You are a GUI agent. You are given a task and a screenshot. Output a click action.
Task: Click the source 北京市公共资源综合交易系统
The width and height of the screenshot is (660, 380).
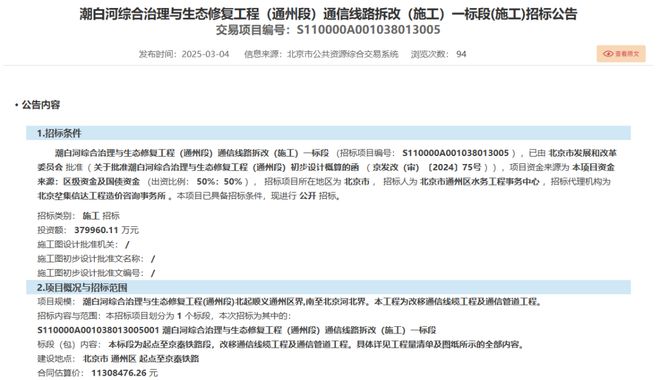(x=343, y=54)
